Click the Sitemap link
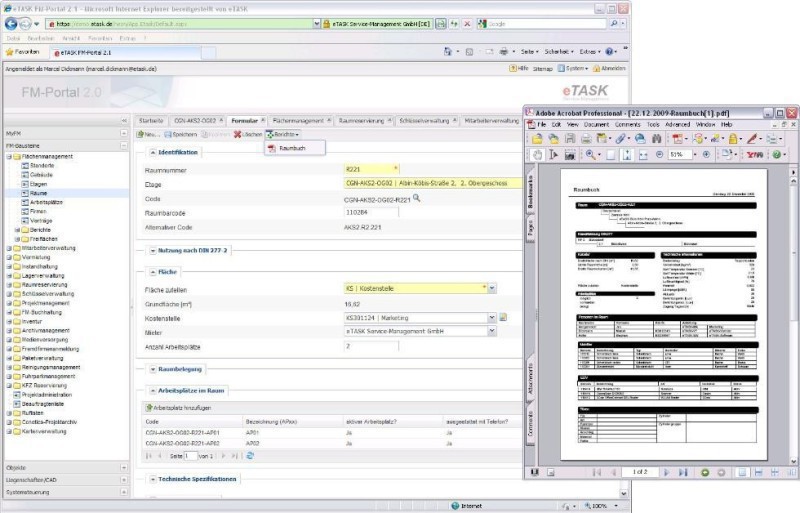 pos(543,68)
